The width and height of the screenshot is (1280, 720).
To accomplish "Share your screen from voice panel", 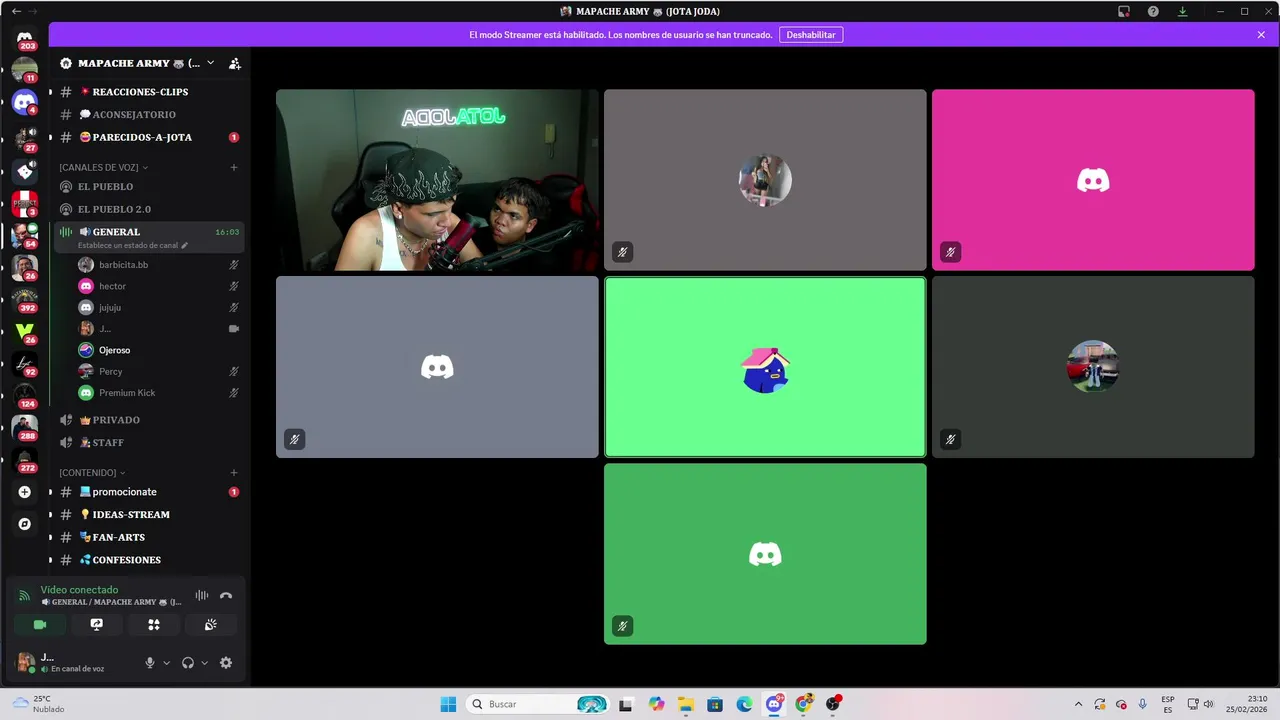I will [97, 624].
